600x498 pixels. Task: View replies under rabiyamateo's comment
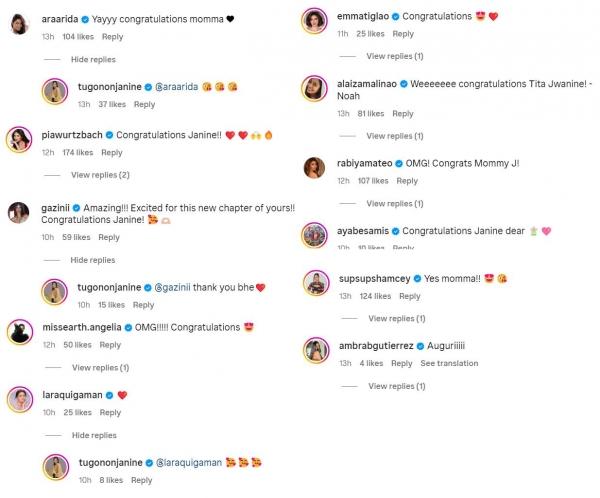tap(395, 204)
